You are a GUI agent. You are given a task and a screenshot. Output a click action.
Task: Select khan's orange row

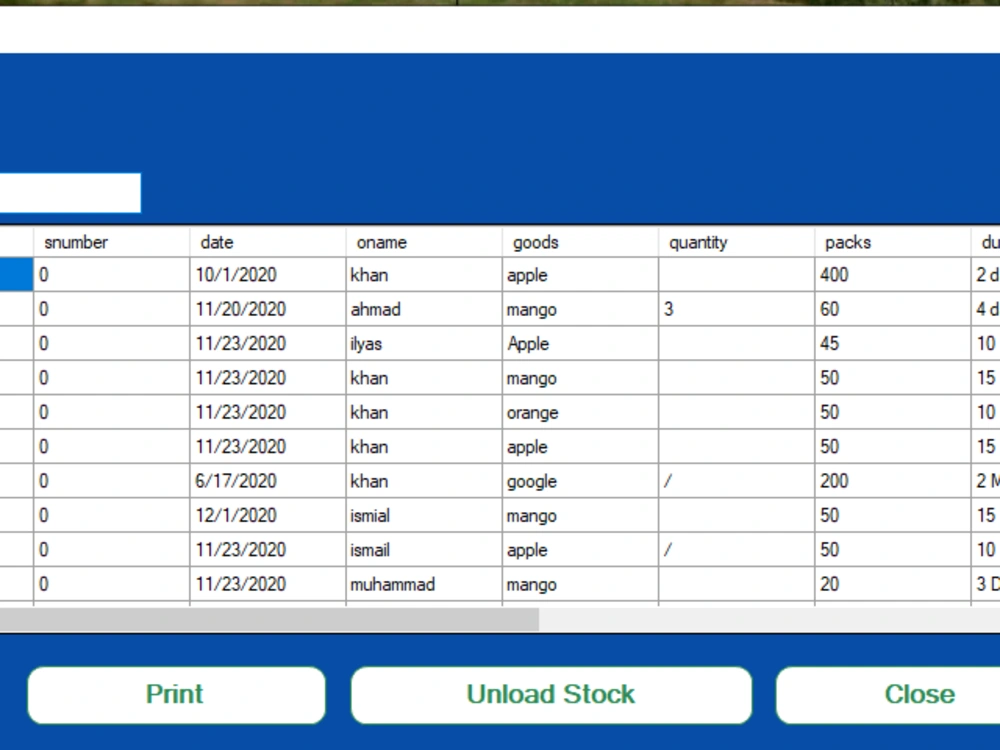[400, 412]
